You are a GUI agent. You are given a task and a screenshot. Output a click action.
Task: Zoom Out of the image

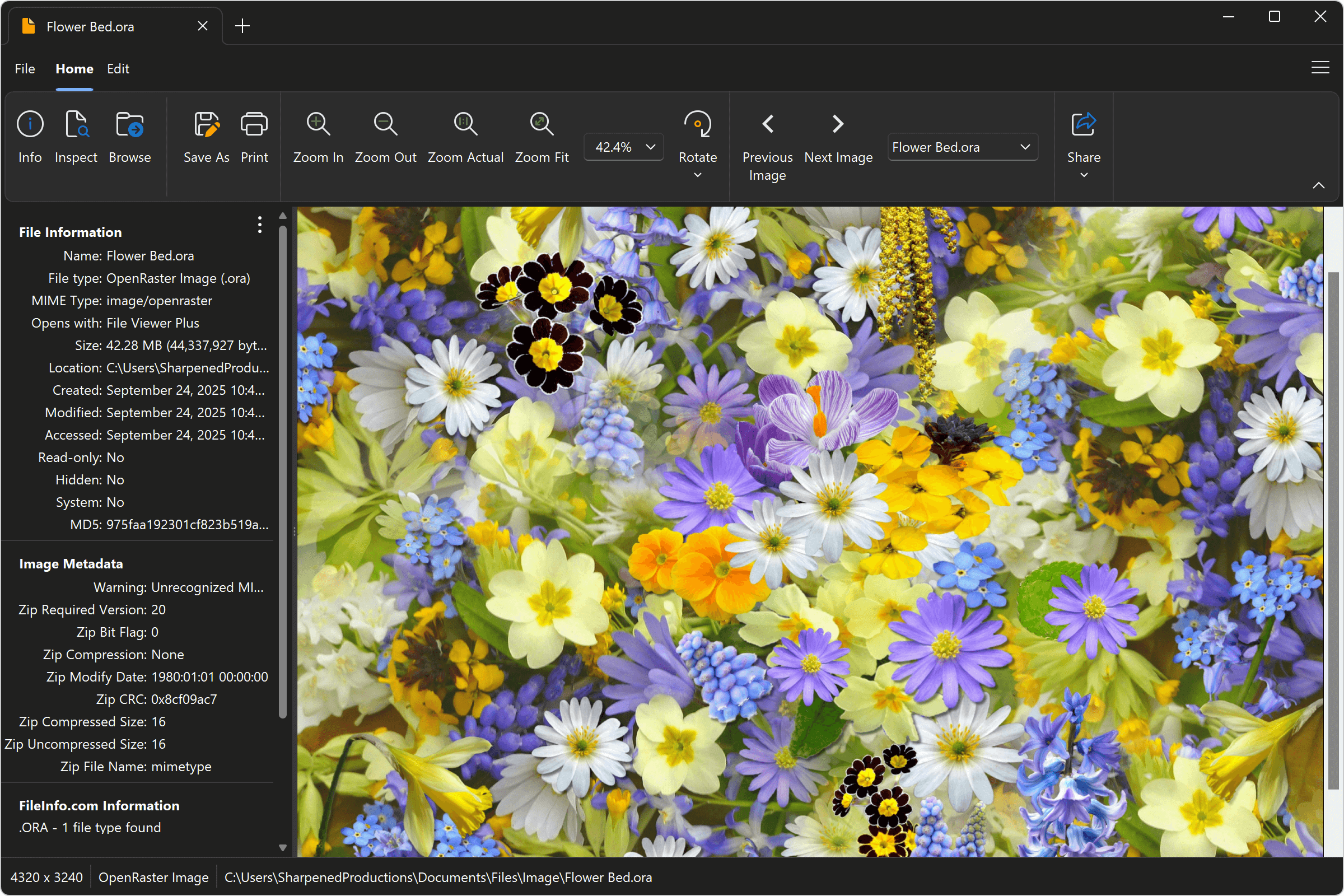click(x=385, y=137)
